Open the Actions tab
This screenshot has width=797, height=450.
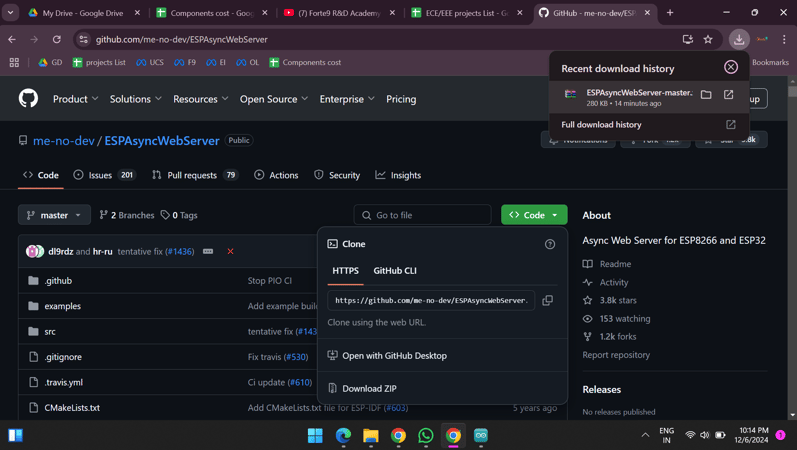click(276, 175)
